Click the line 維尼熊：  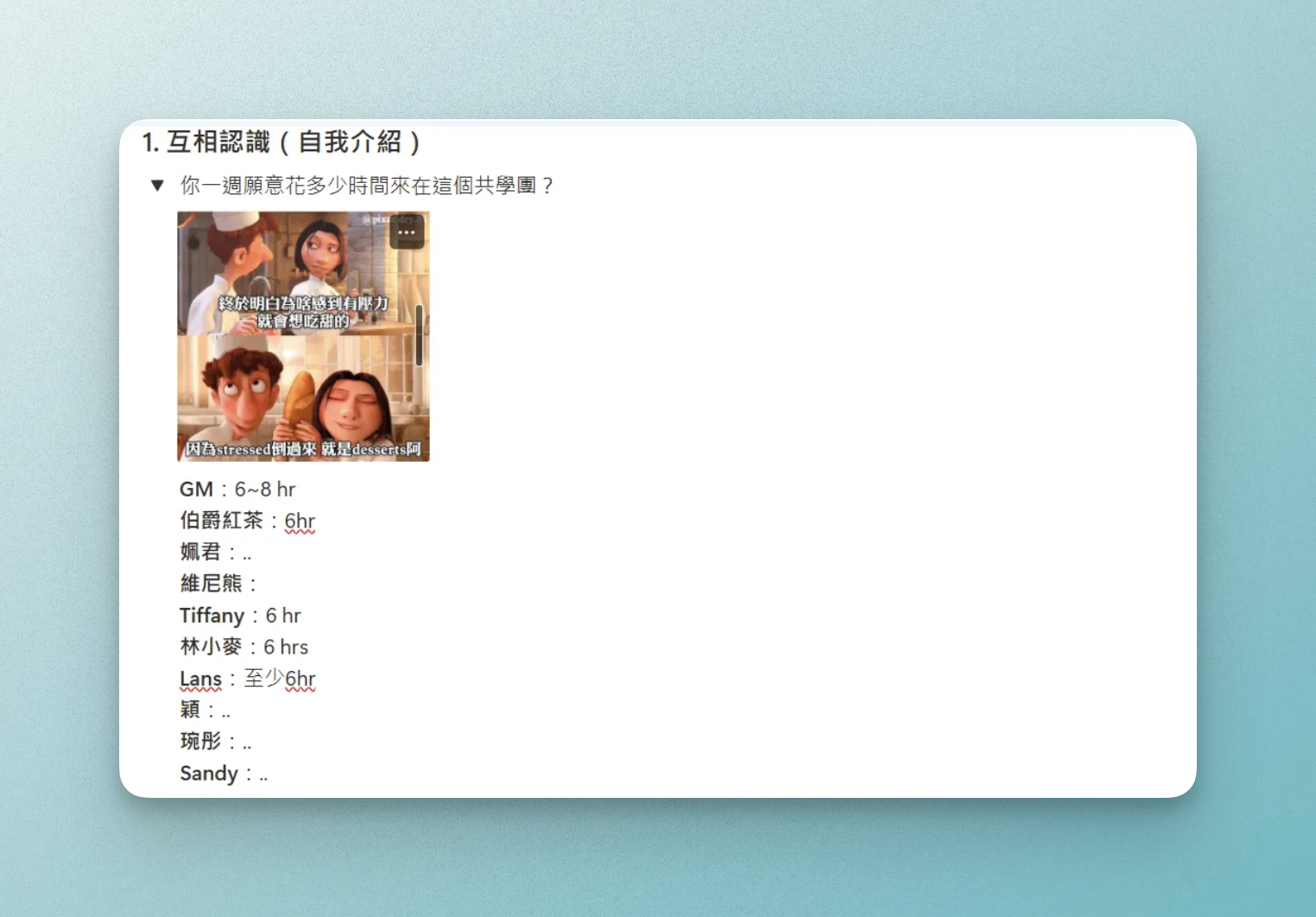coord(219,584)
